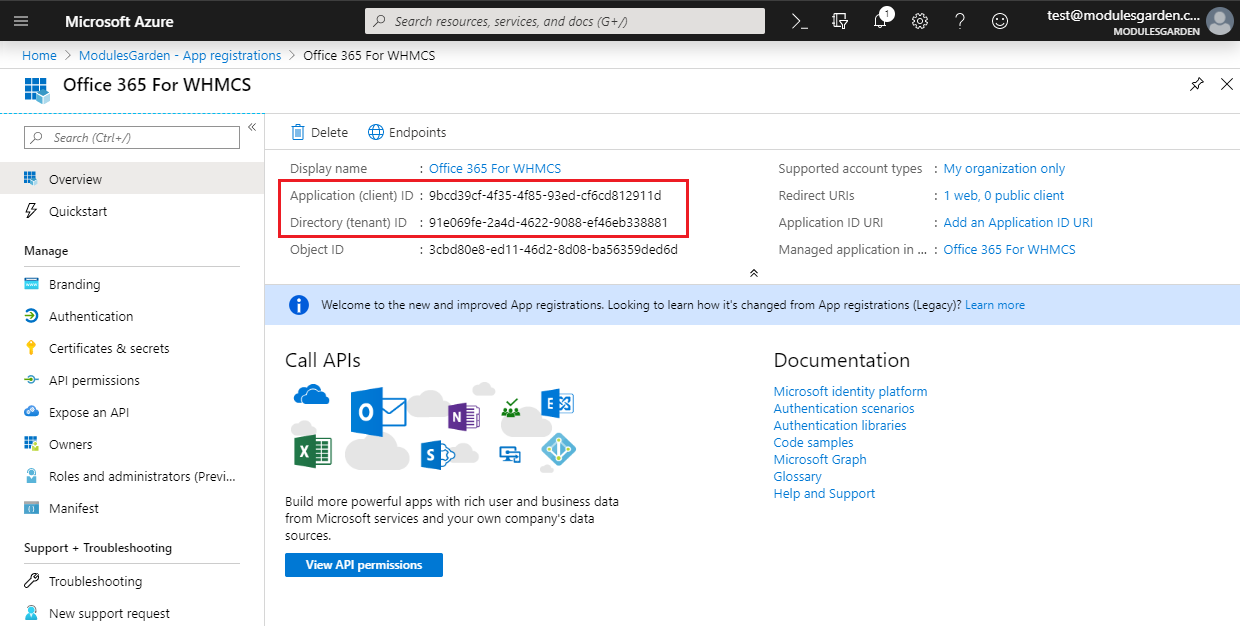
Task: Open the hamburger portal menu
Action: point(21,21)
